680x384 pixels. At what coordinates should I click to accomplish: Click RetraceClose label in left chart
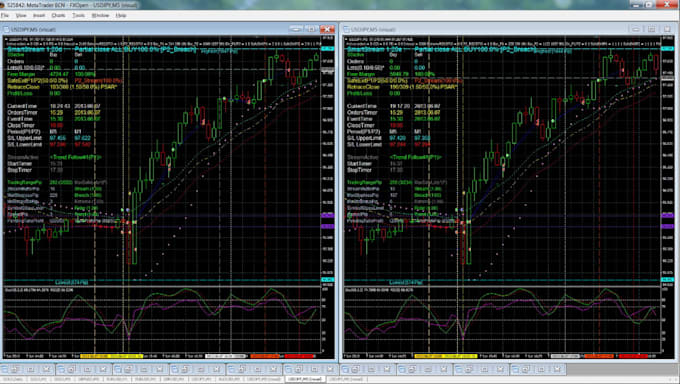[23, 87]
